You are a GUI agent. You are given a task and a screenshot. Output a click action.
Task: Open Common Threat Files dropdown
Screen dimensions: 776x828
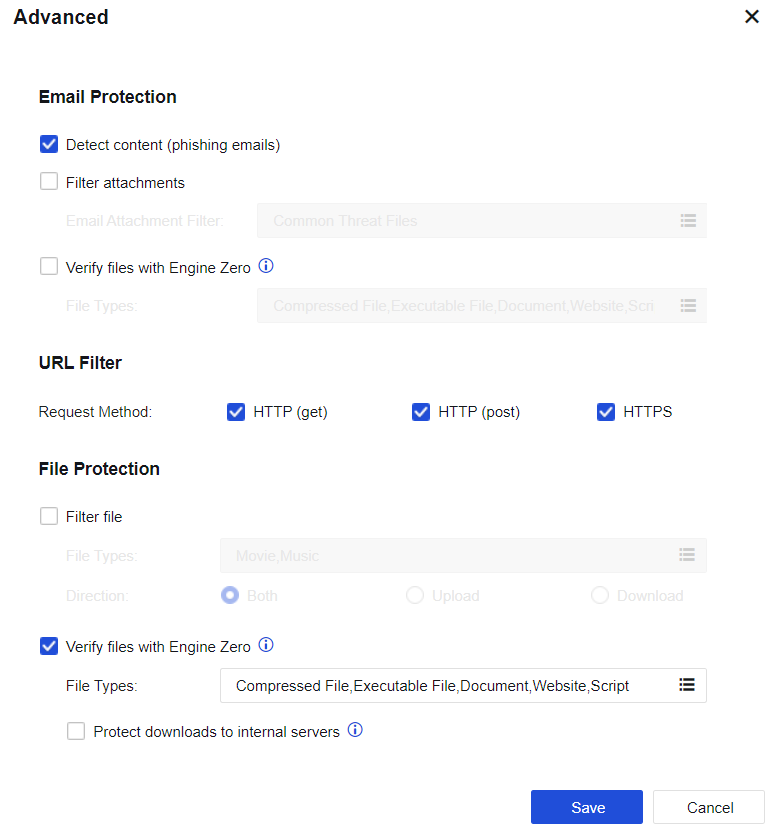click(470, 220)
